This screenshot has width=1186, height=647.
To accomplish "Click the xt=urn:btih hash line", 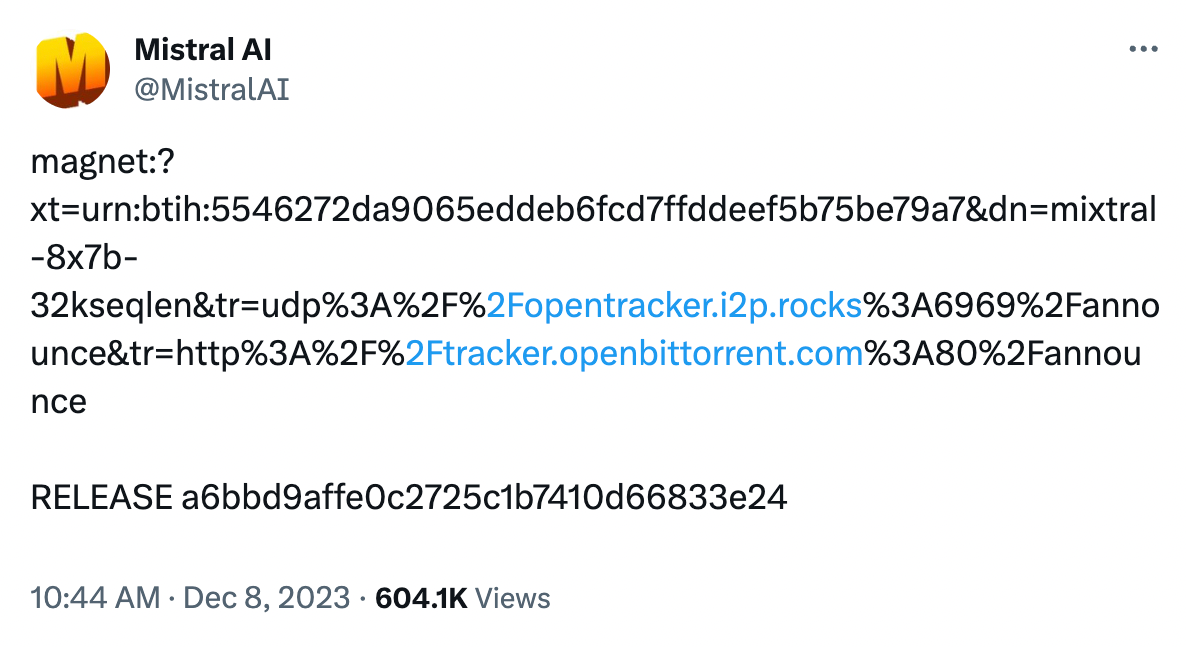I will coord(594,210).
